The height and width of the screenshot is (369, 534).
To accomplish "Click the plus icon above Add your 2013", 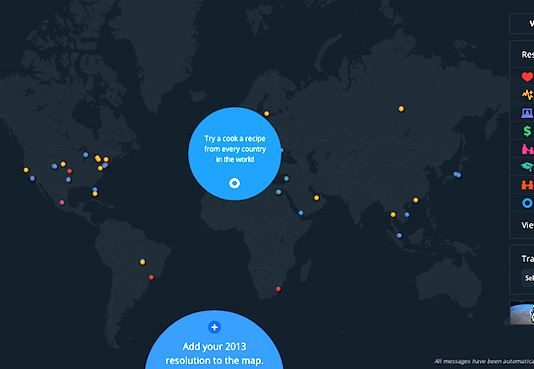I will (x=214, y=327).
